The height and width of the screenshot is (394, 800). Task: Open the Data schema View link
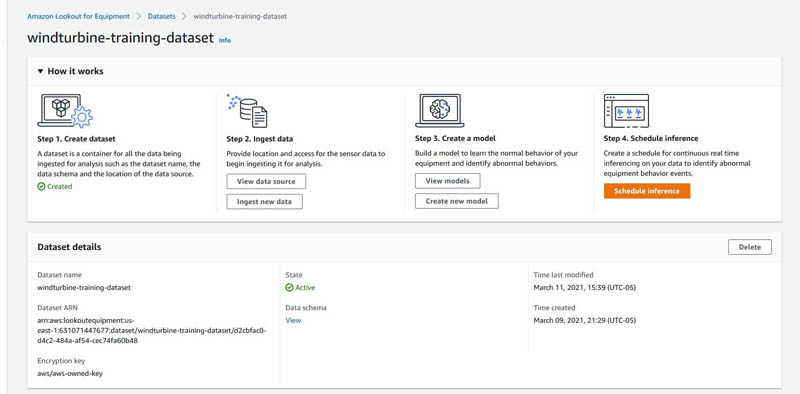coord(293,321)
